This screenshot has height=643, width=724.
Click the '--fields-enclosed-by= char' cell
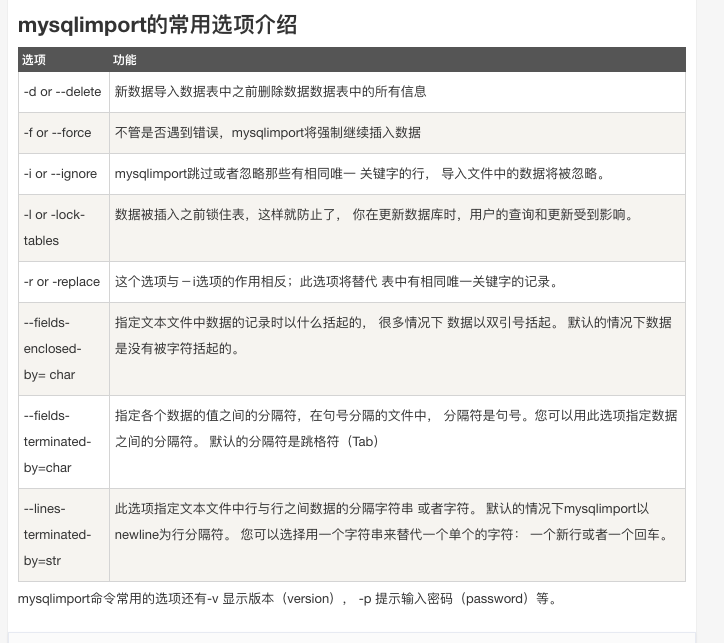pyautogui.click(x=64, y=349)
